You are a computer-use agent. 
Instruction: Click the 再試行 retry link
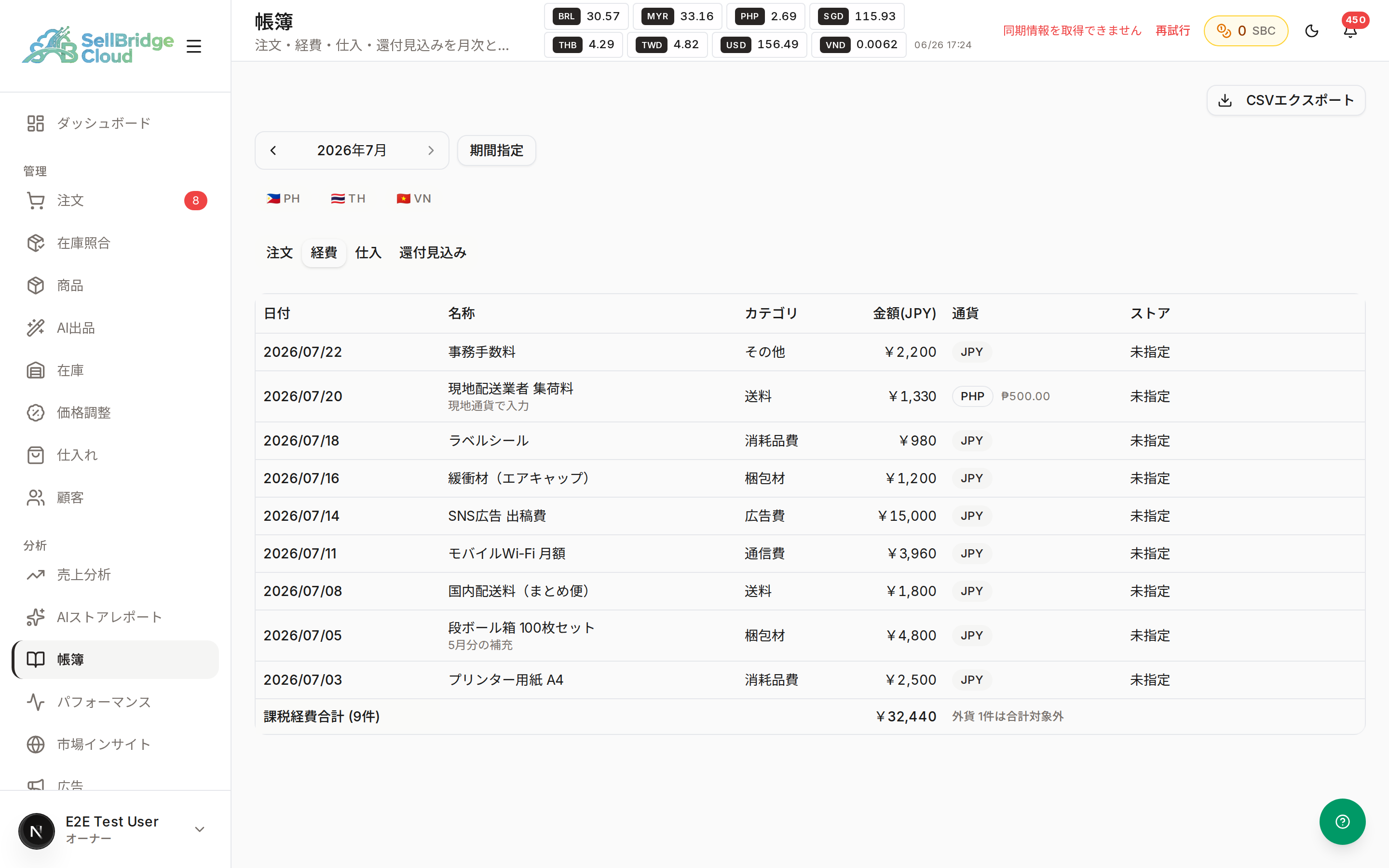pos(1172,30)
